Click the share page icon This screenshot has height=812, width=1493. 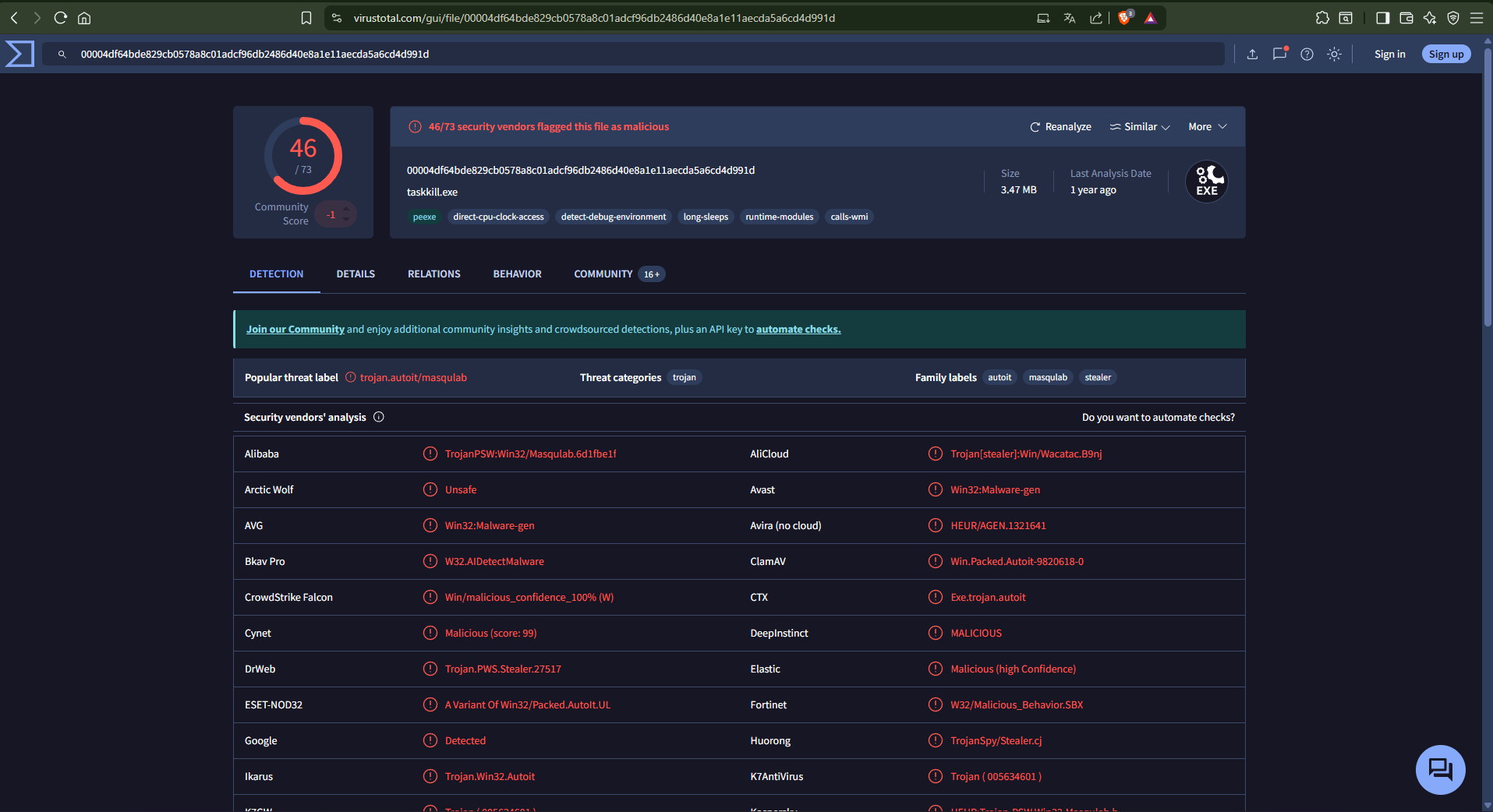[x=1096, y=17]
